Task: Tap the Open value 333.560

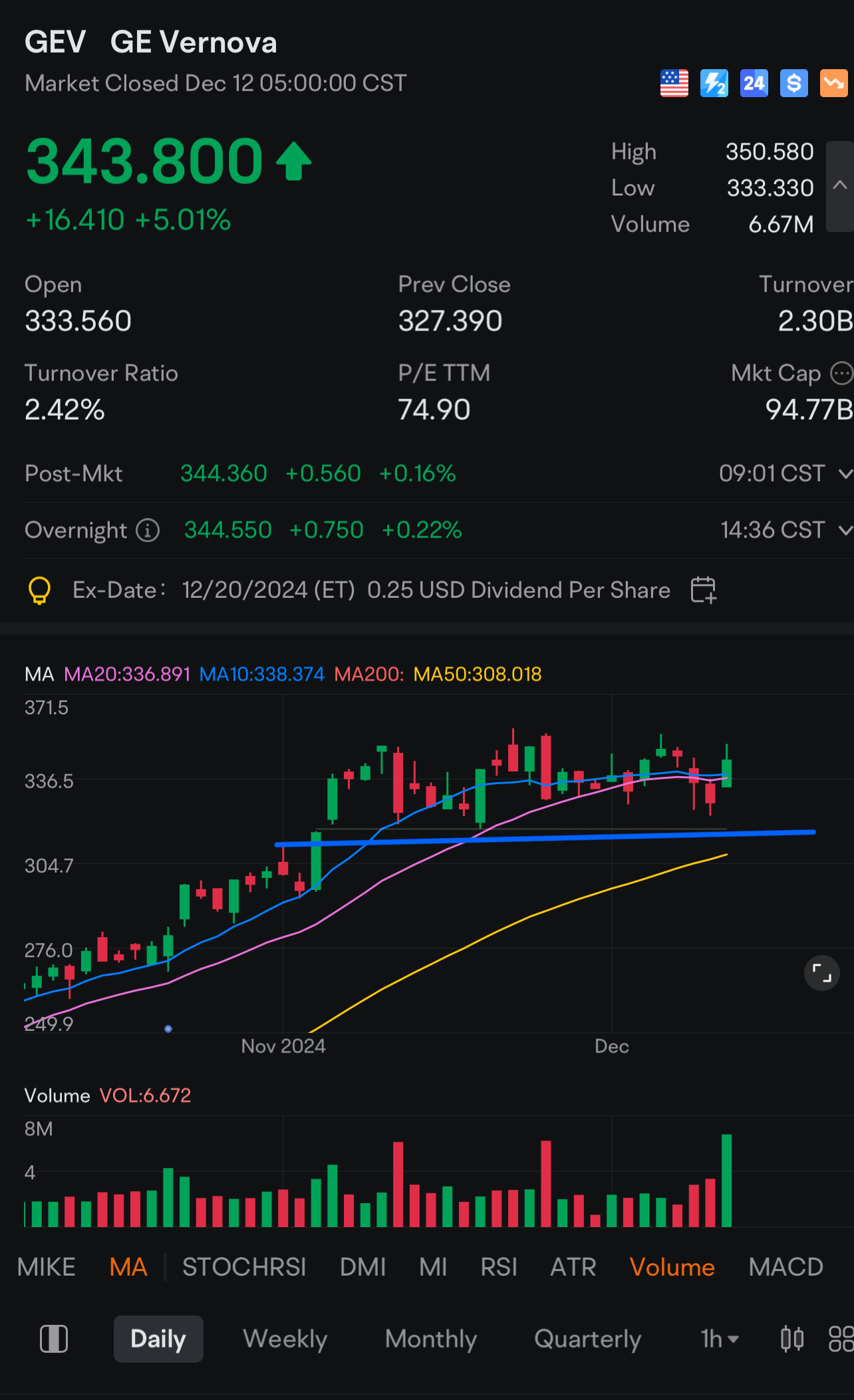Action: (x=78, y=321)
